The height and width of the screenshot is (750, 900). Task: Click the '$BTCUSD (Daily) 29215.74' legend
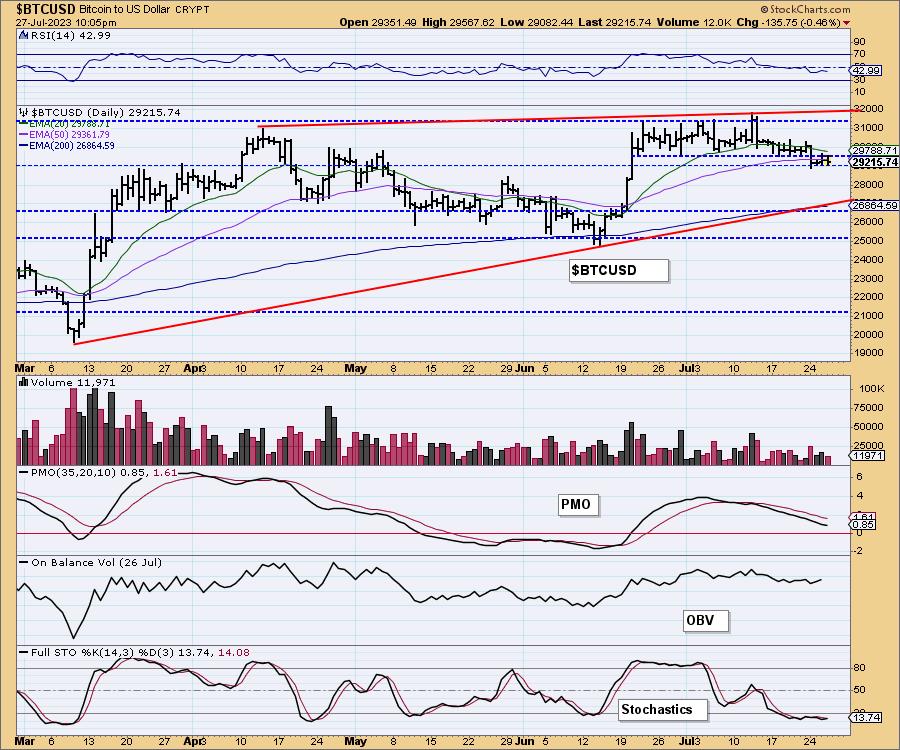[106, 112]
